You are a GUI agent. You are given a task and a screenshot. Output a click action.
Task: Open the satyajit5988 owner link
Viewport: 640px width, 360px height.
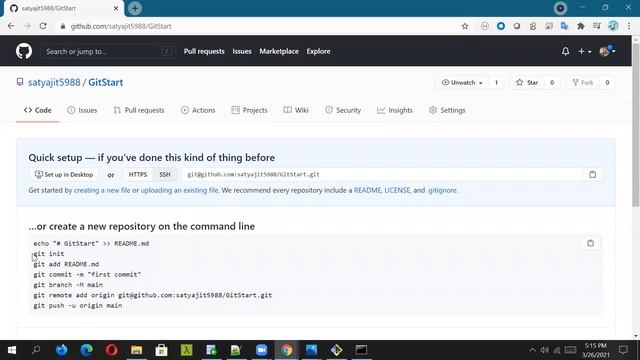click(x=54, y=82)
